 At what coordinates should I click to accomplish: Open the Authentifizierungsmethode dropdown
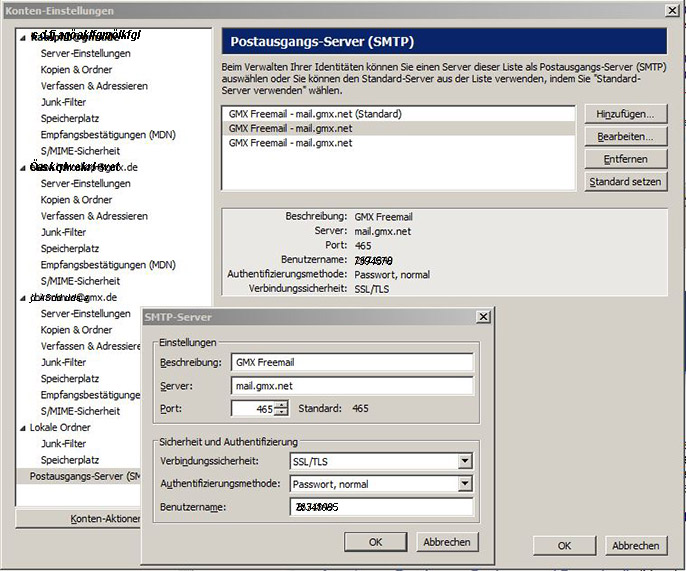[464, 484]
